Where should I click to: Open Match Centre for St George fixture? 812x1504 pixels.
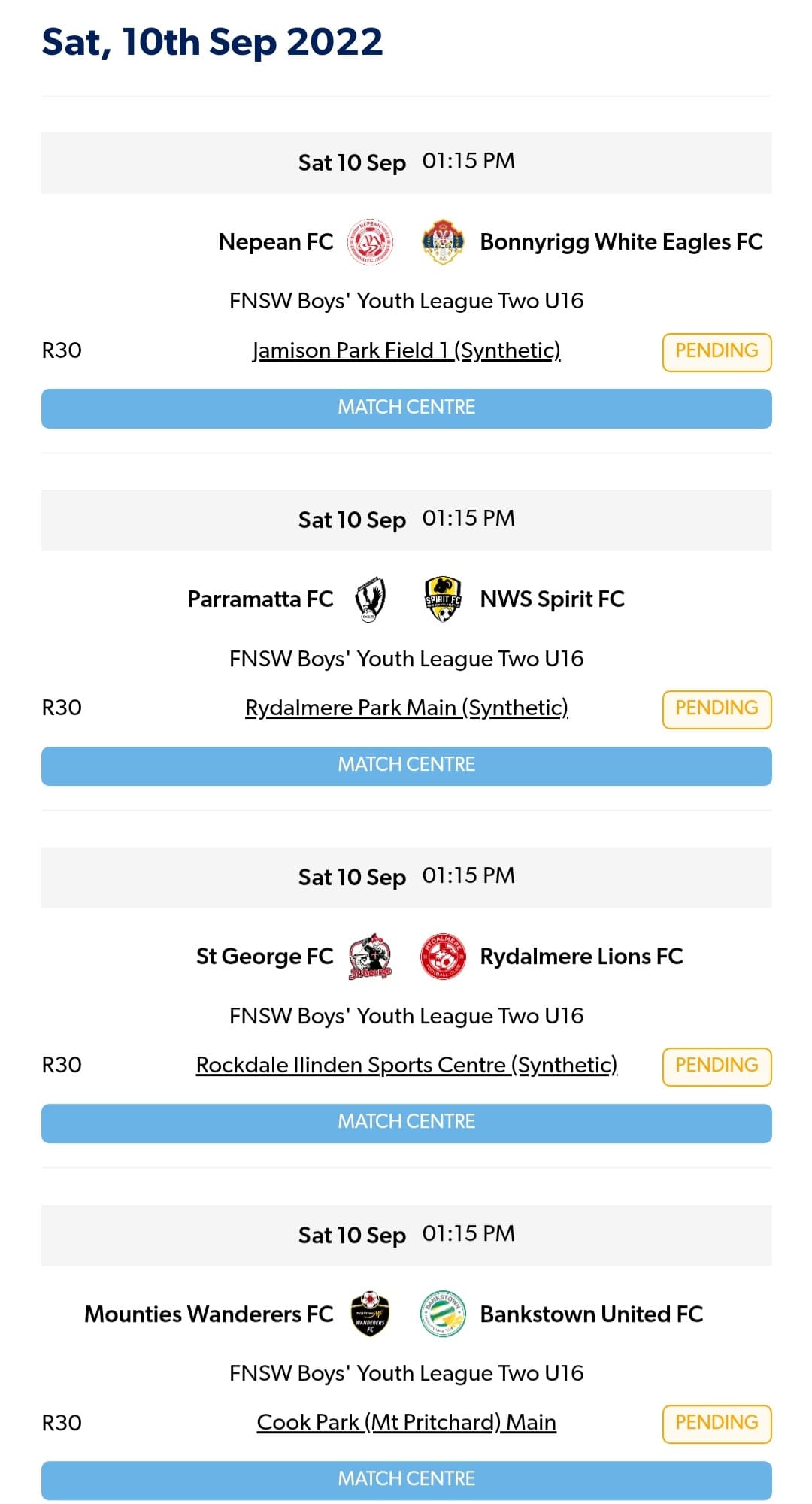(407, 1122)
